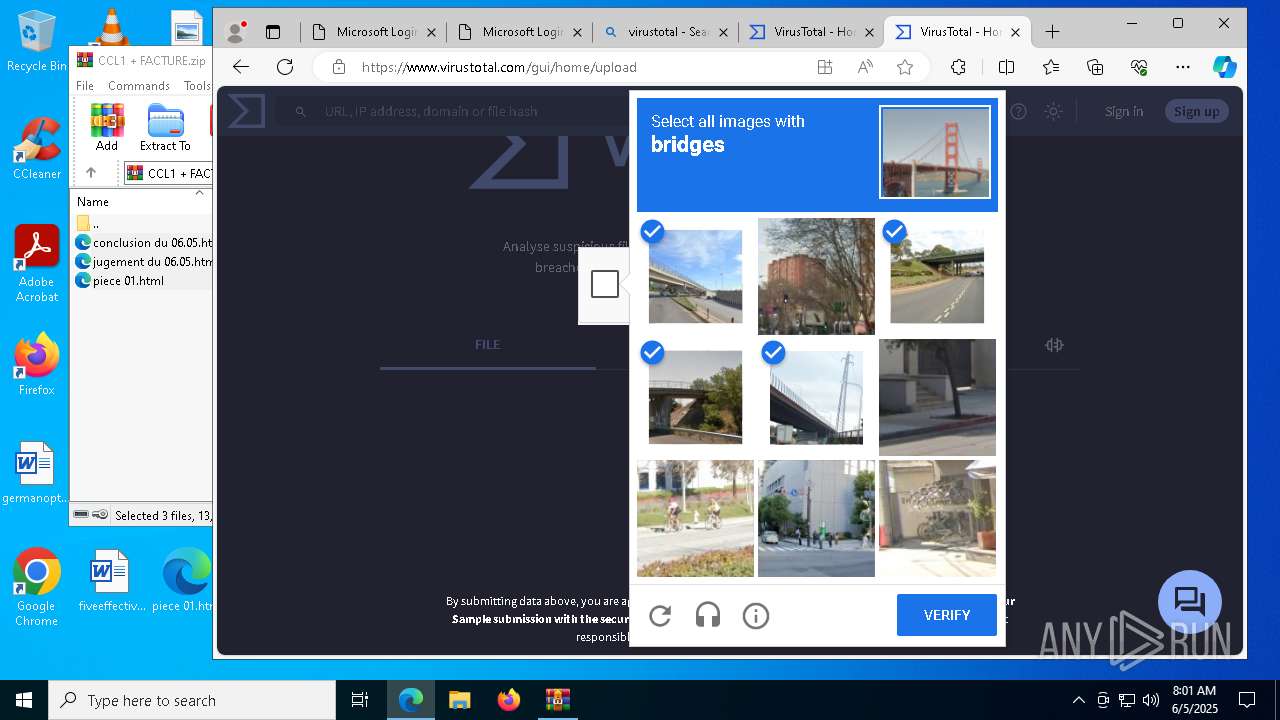This screenshot has width=1280, height=720.
Task: Open the Adobe Acrobat desktop shortcut
Action: [37, 263]
